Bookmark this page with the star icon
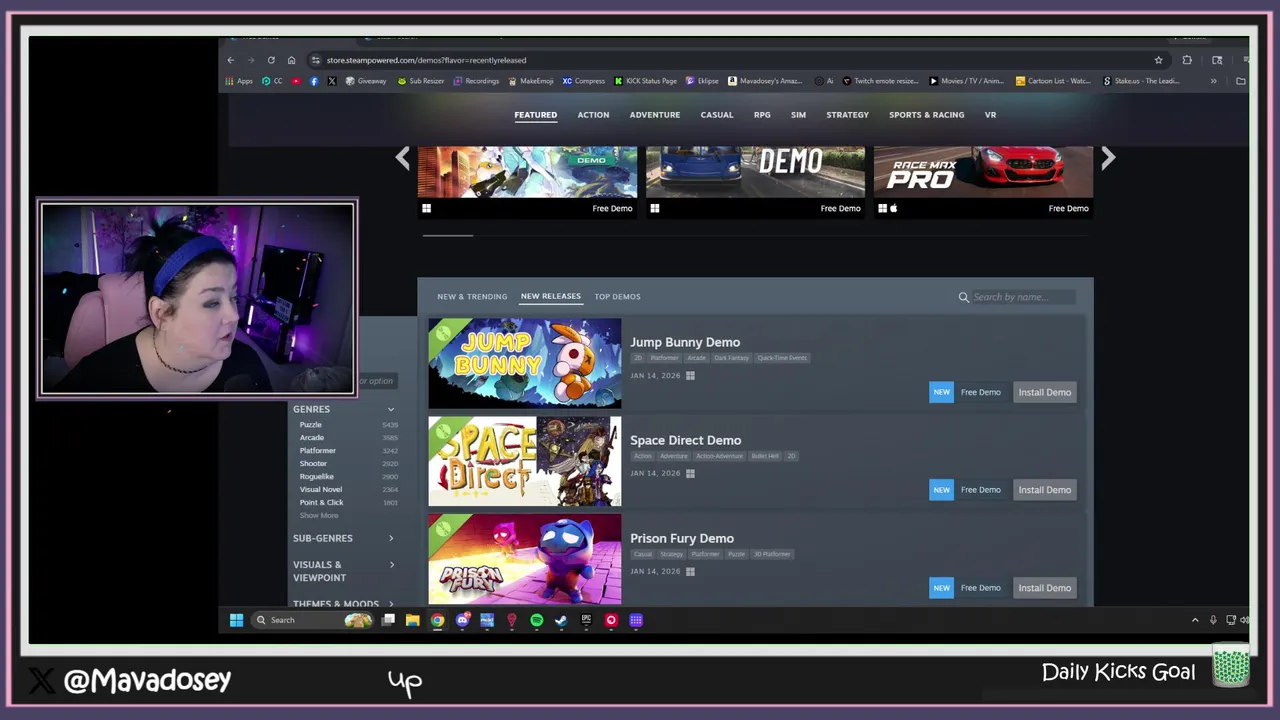Image resolution: width=1280 pixels, height=720 pixels. click(1159, 60)
